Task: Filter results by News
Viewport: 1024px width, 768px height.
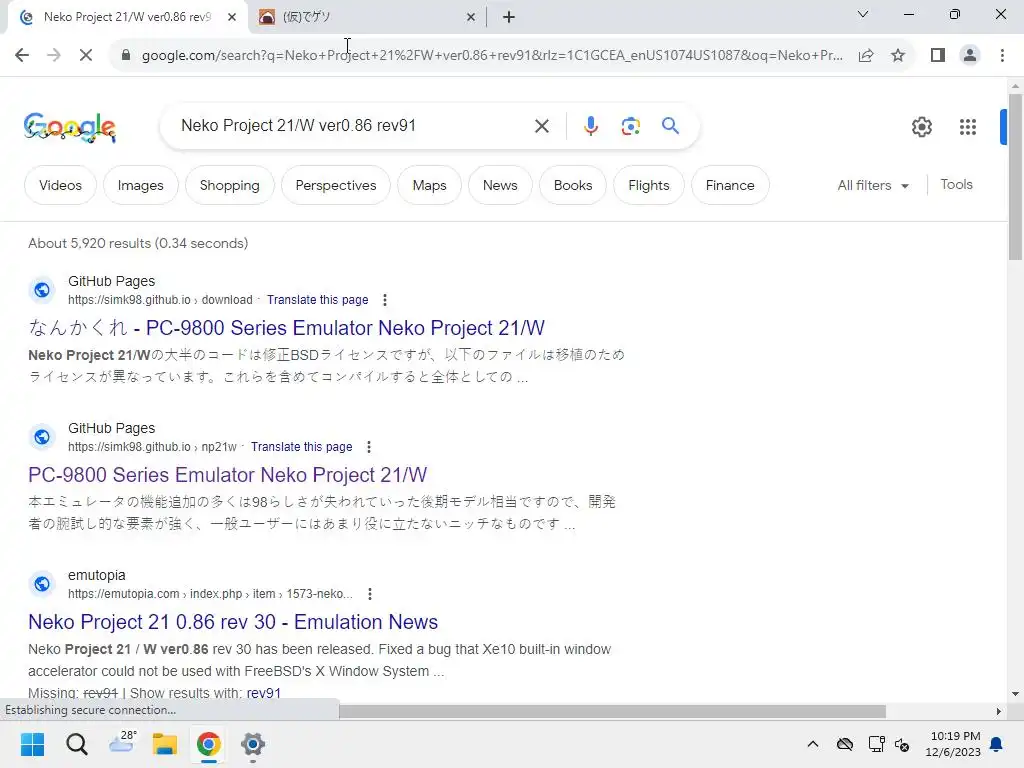Action: coord(500,185)
